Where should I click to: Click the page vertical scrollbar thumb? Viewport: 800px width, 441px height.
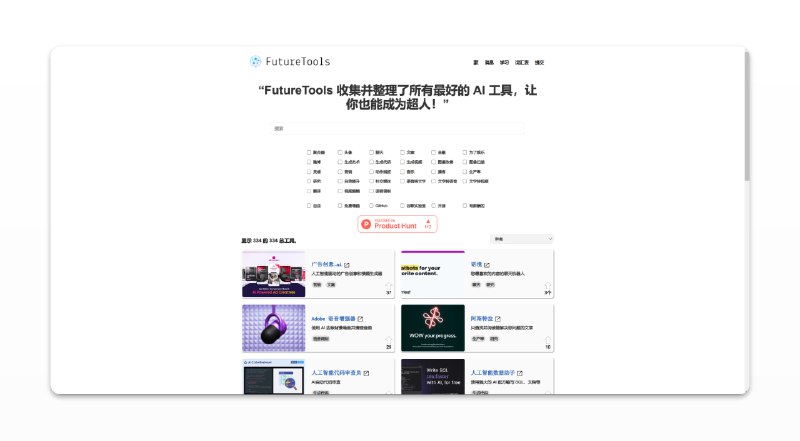(x=747, y=116)
